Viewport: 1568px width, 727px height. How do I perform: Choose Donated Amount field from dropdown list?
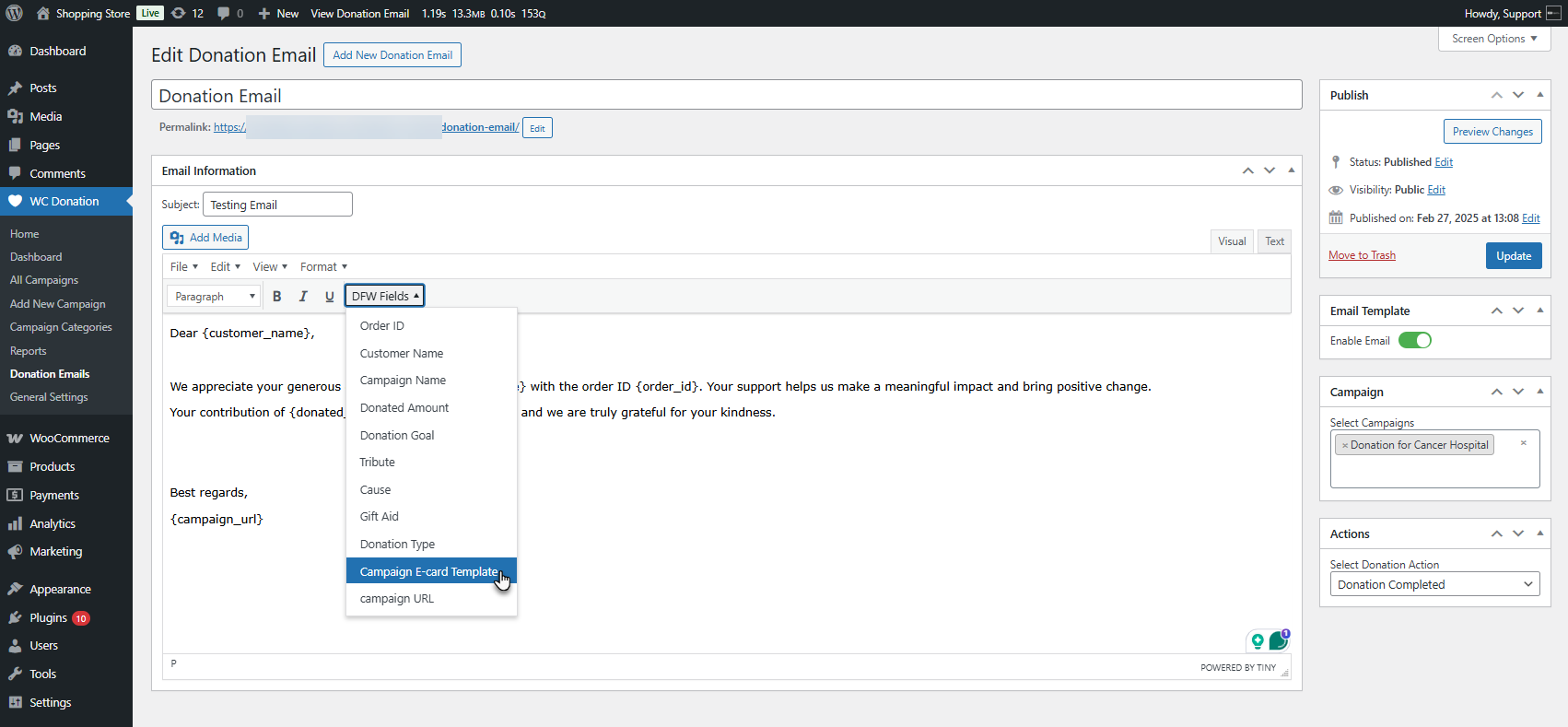[x=404, y=408]
